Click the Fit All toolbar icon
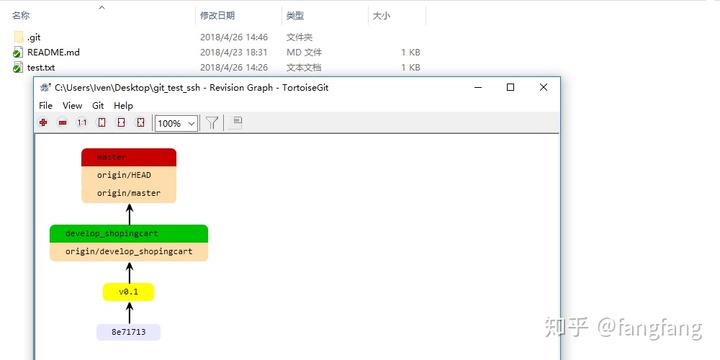The width and height of the screenshot is (720, 360). tap(141, 123)
